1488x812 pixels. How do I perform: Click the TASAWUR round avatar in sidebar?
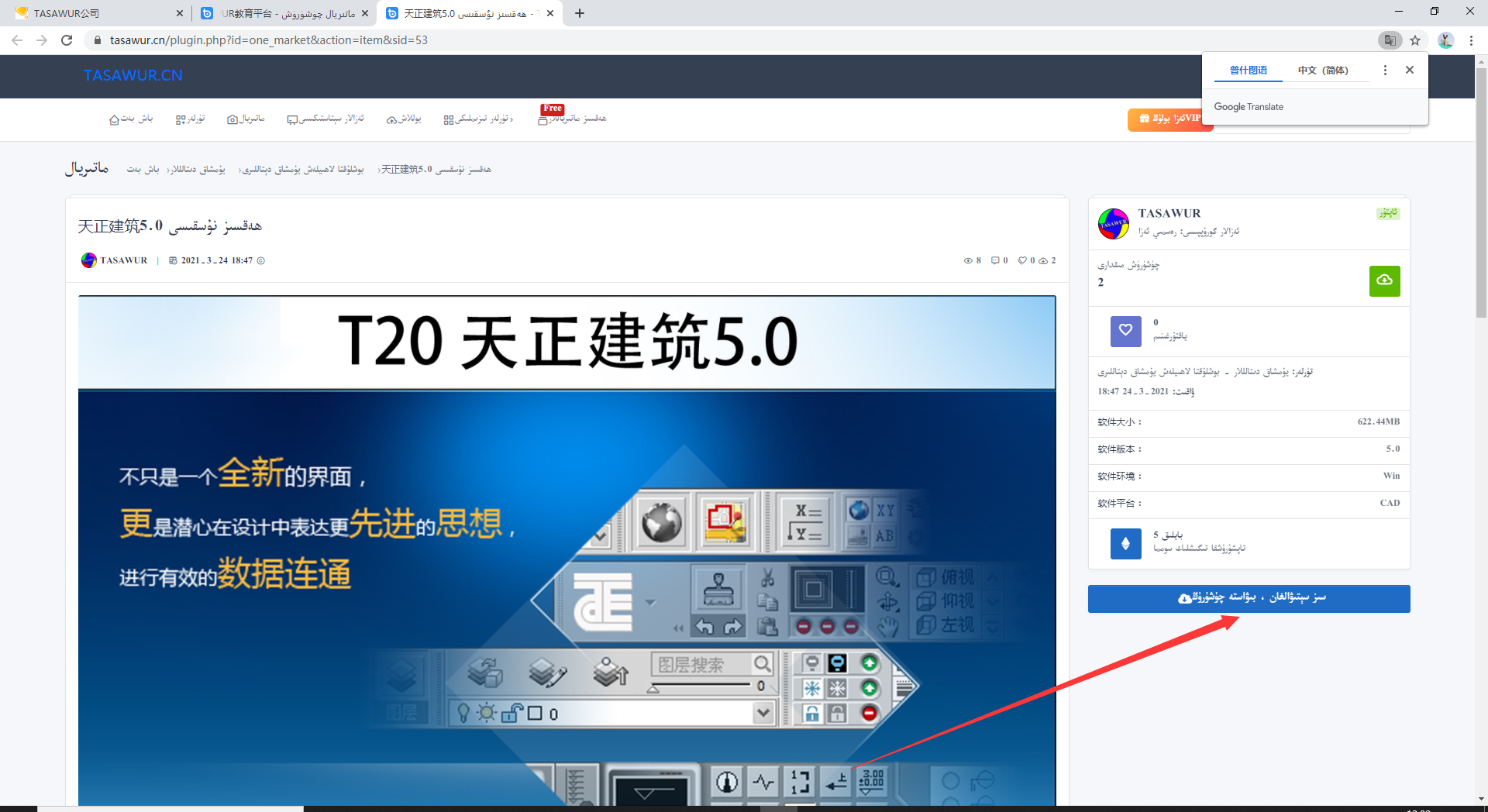click(1113, 223)
